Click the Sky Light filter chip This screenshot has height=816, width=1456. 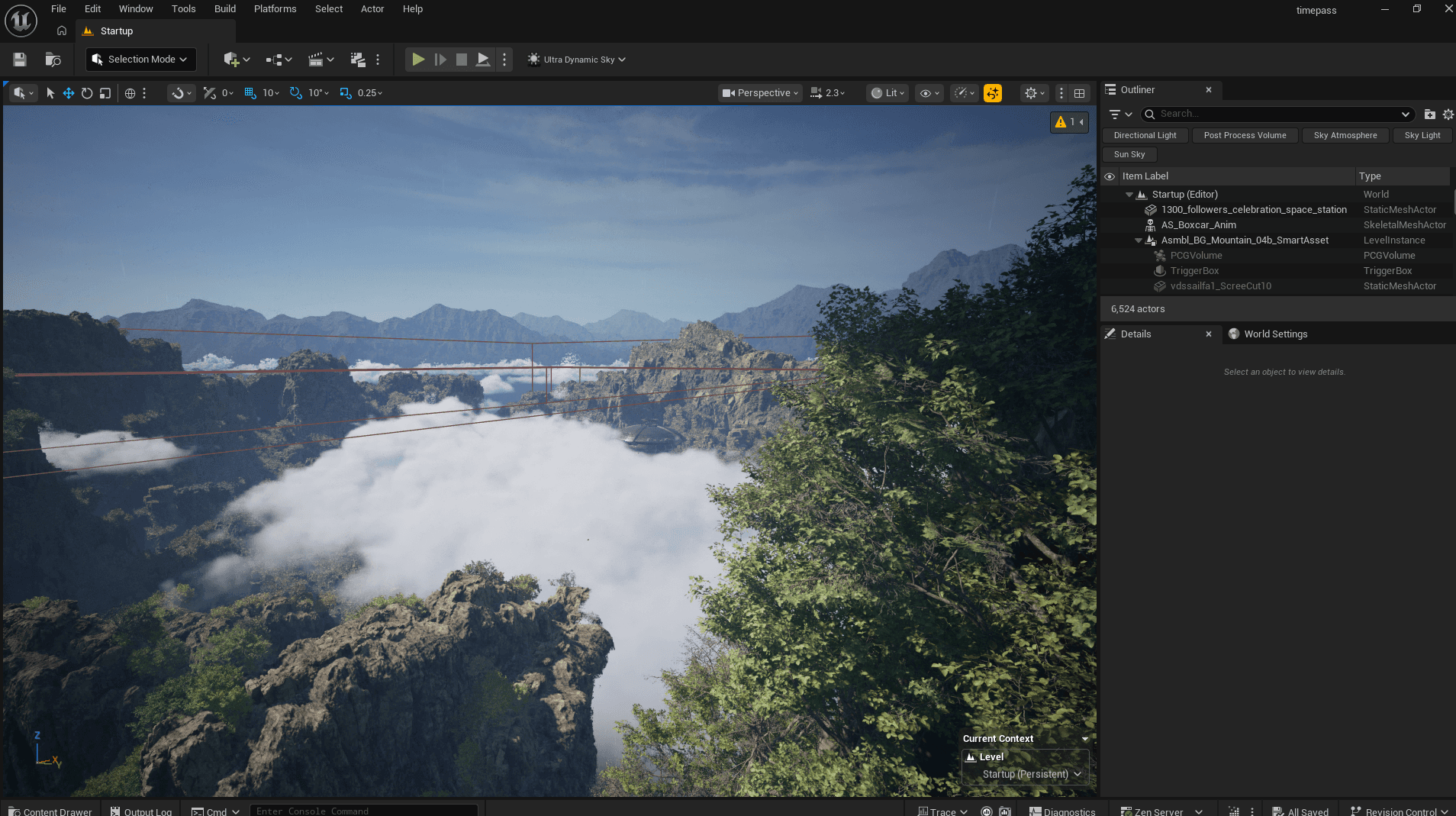pos(1422,135)
